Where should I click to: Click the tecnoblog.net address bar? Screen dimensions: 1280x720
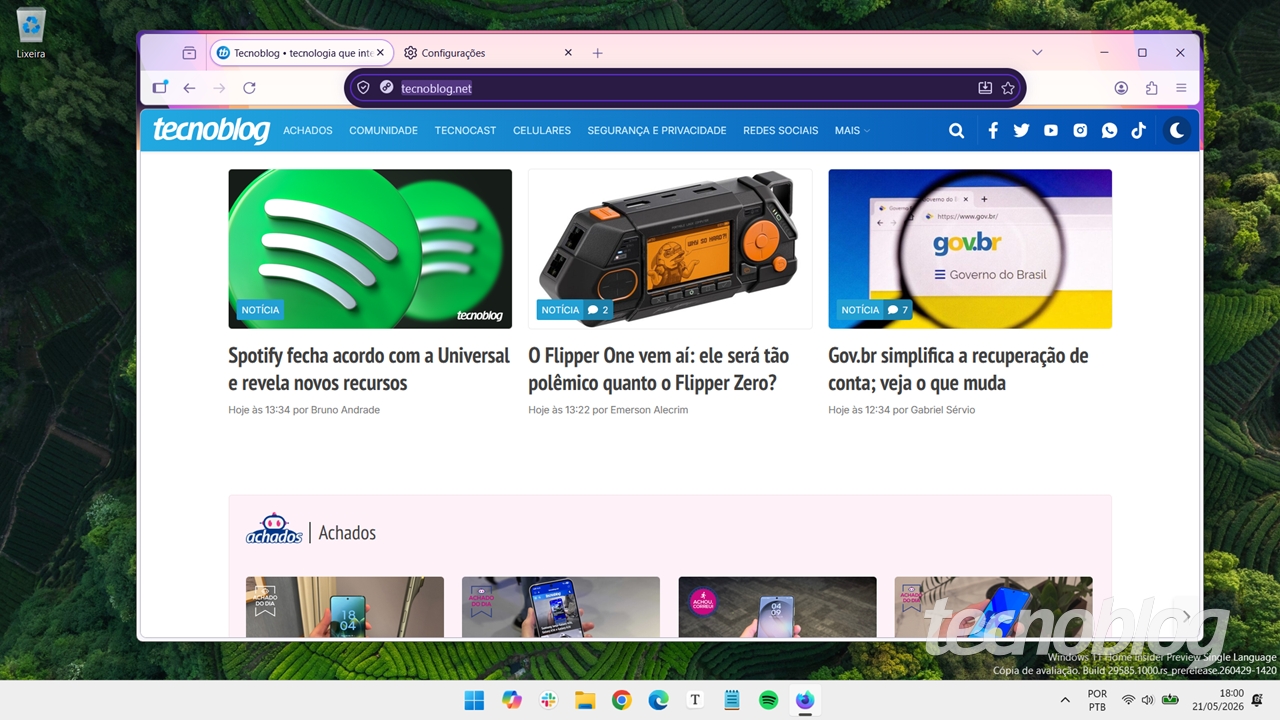click(x=685, y=88)
